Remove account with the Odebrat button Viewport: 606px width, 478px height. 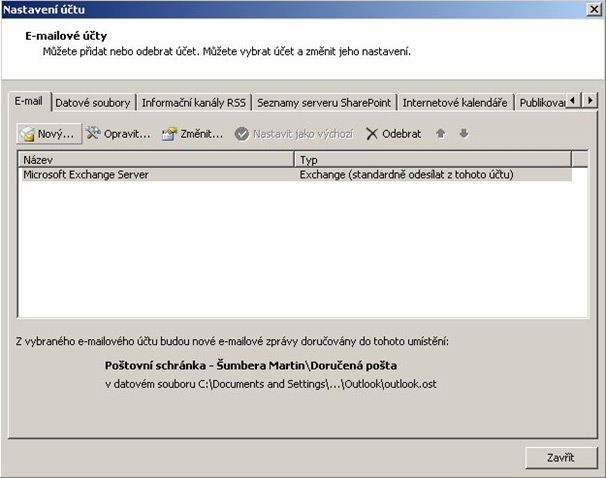tap(393, 133)
